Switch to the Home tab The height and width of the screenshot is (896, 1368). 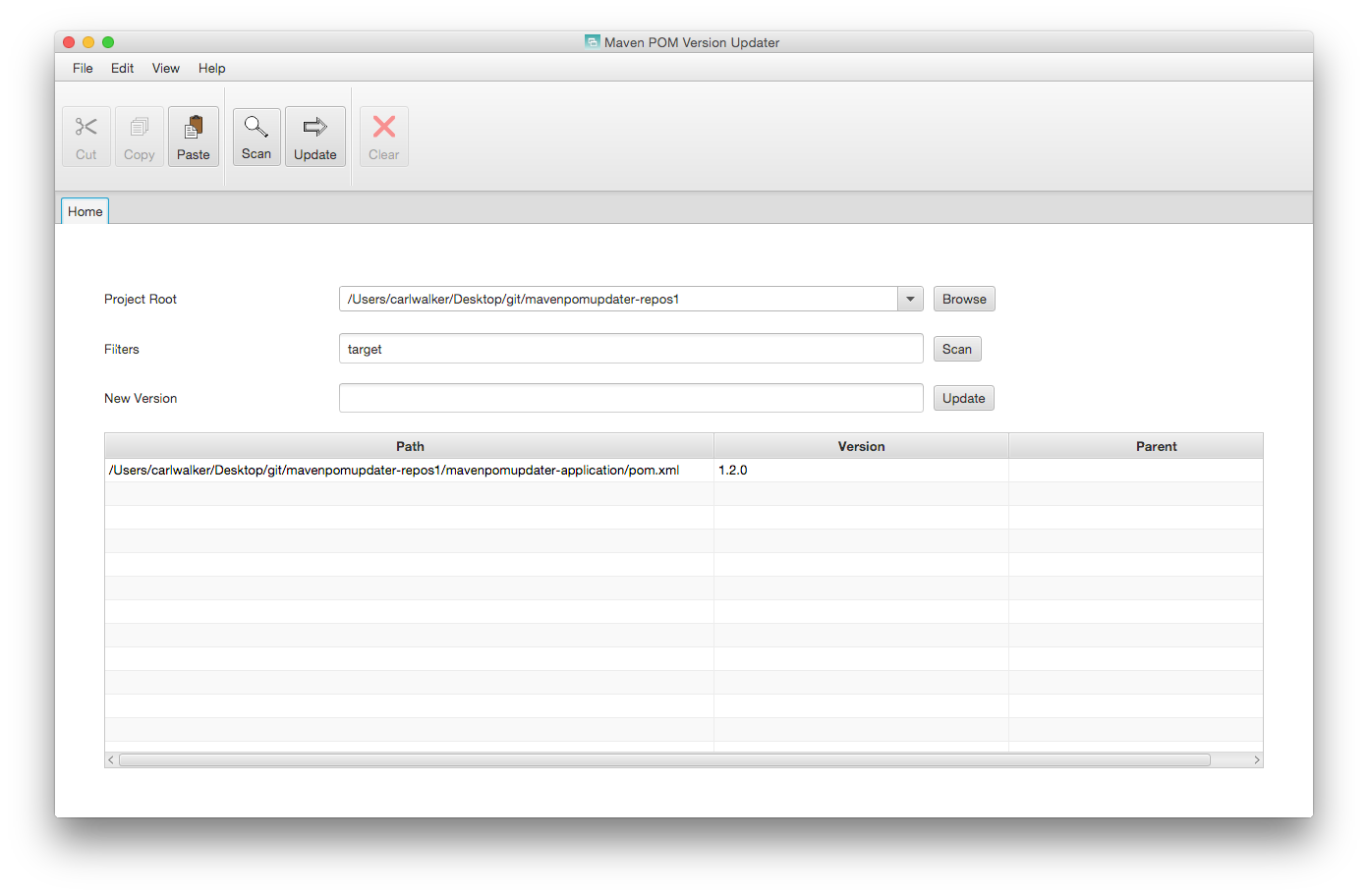click(85, 211)
